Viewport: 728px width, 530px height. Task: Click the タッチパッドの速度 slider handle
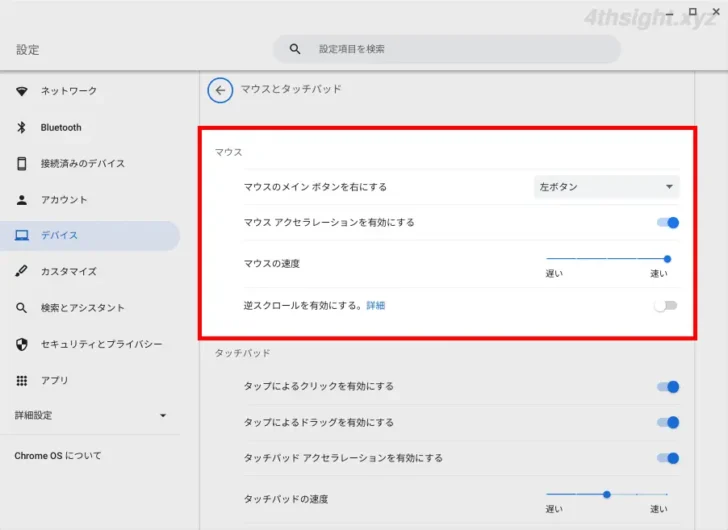pyautogui.click(x=606, y=494)
